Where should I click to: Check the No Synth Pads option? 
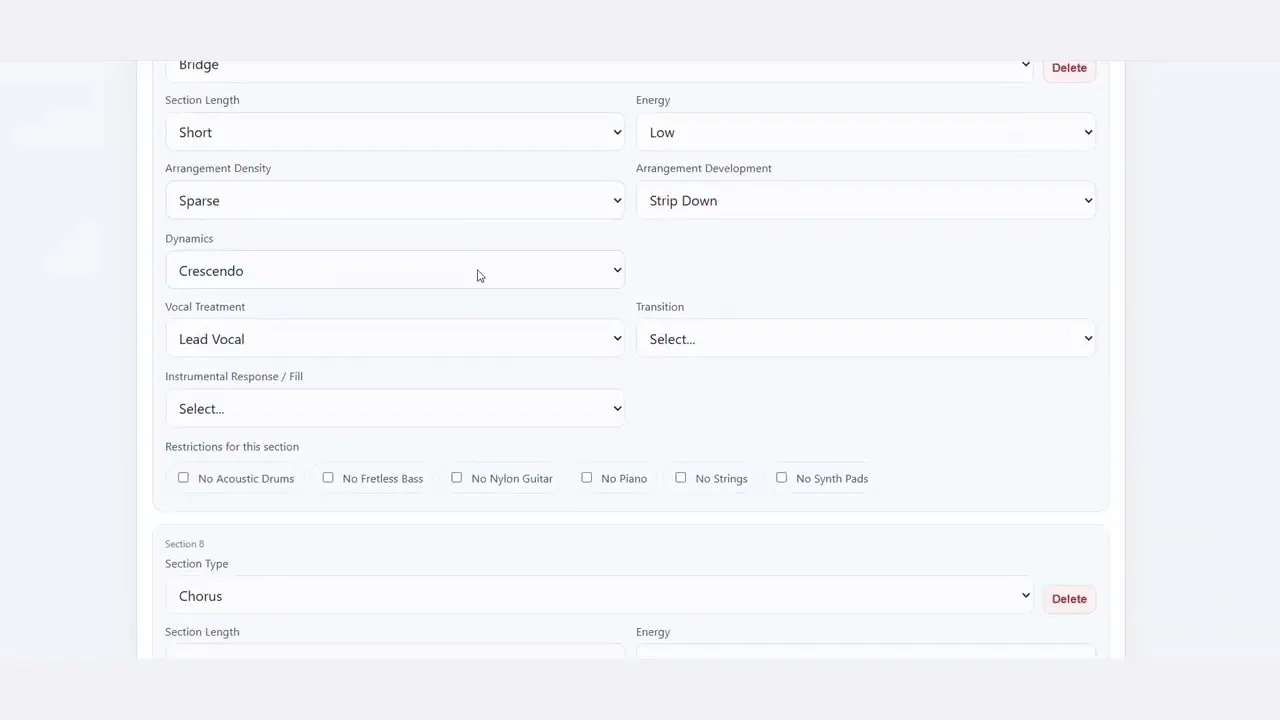(782, 478)
